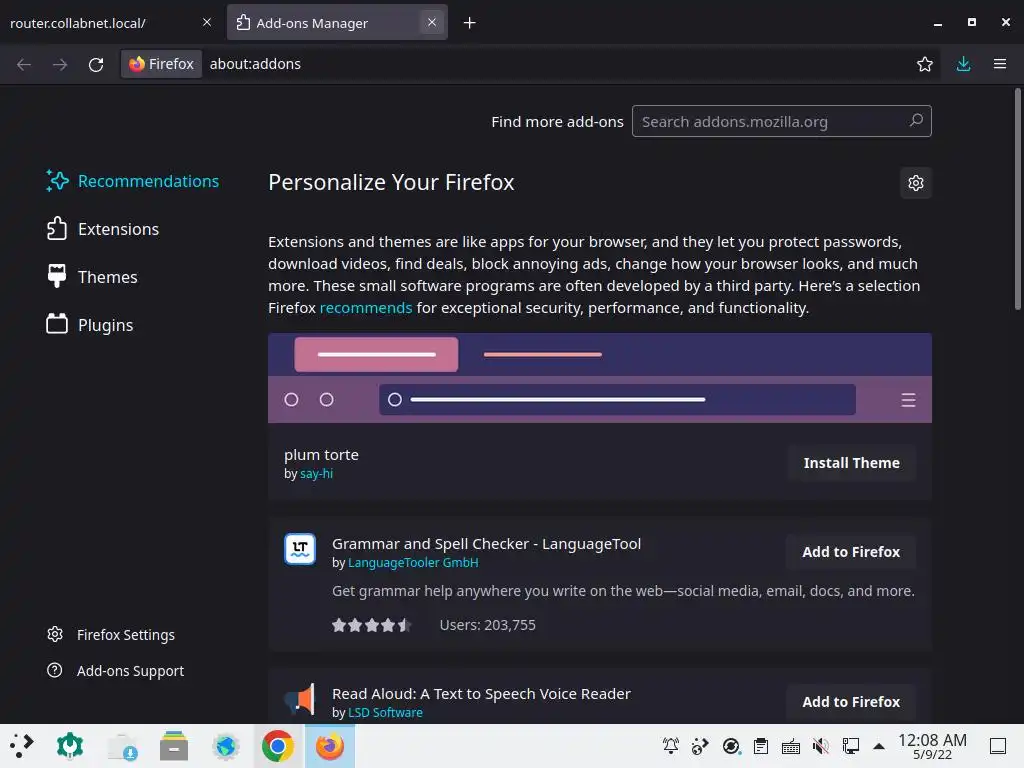1024x768 pixels.
Task: Click the Read Aloud megaphone icon
Action: 300,699
